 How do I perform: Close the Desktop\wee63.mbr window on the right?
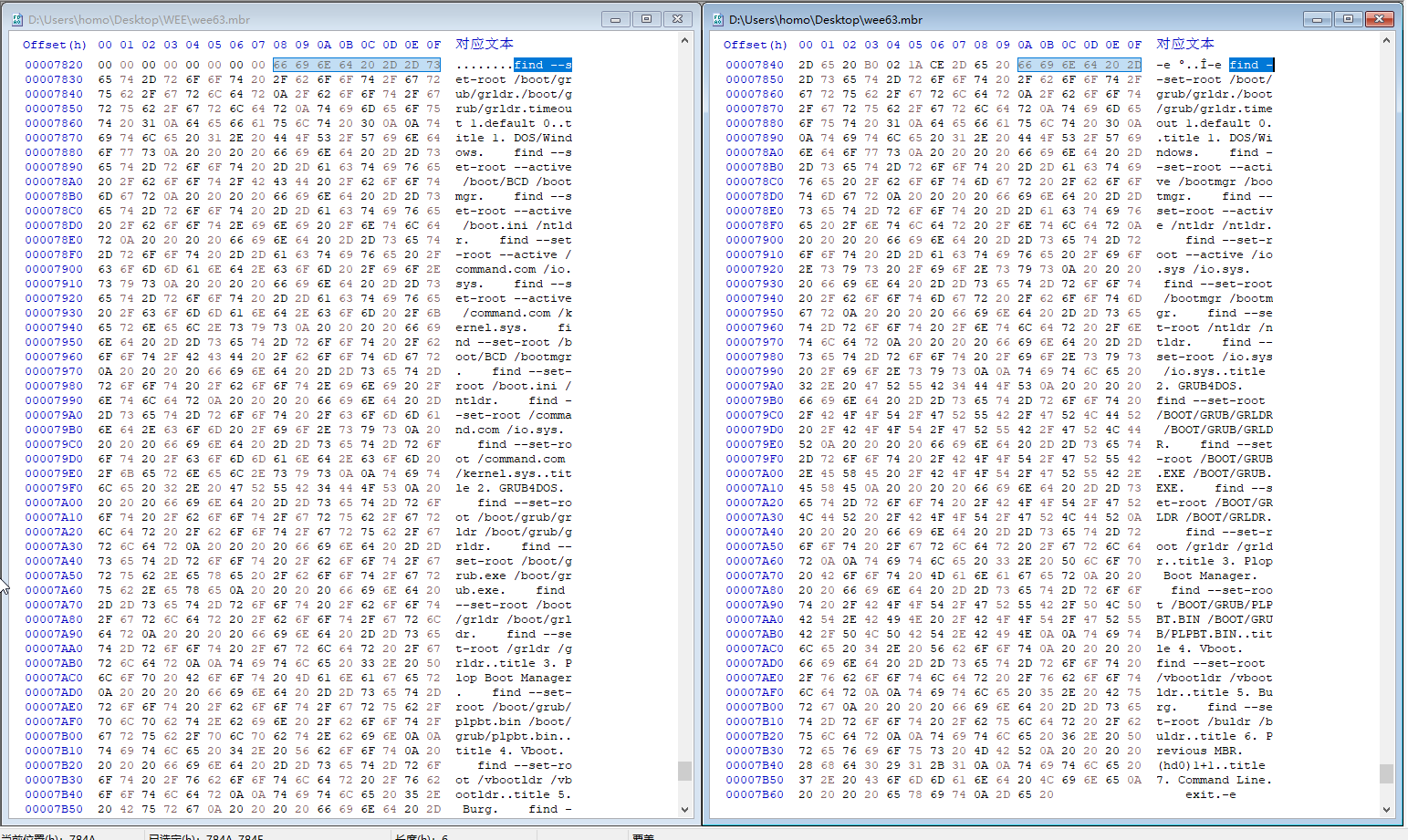coord(1380,18)
